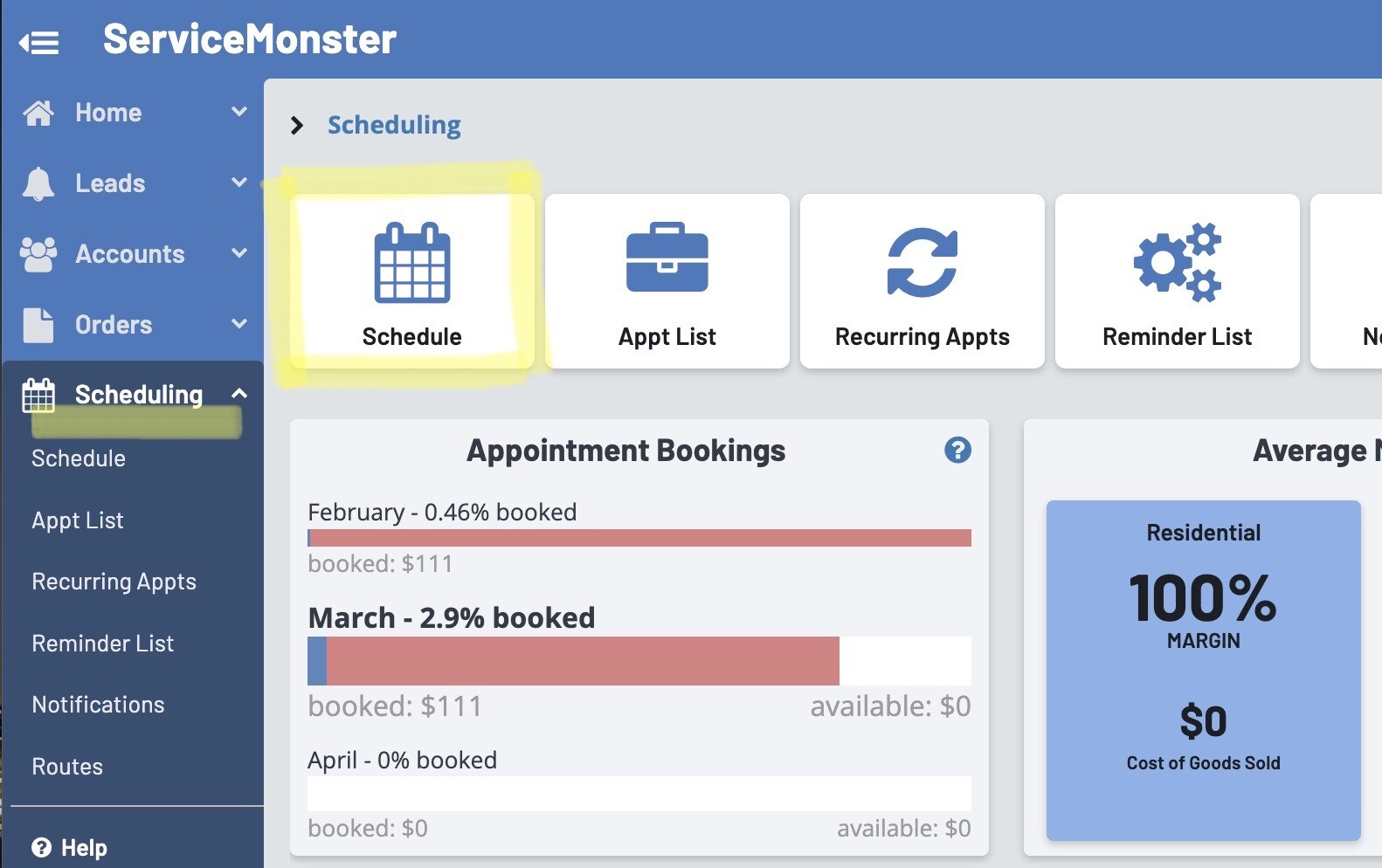Expand the Leads menu chevron
This screenshot has width=1382, height=868.
click(x=239, y=183)
